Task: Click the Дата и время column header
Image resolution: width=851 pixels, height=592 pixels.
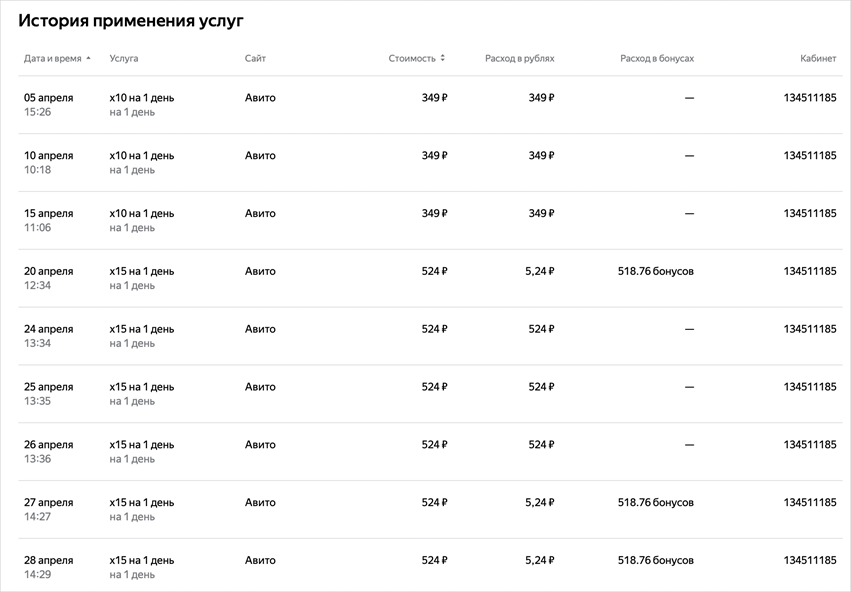Action: [x=53, y=59]
